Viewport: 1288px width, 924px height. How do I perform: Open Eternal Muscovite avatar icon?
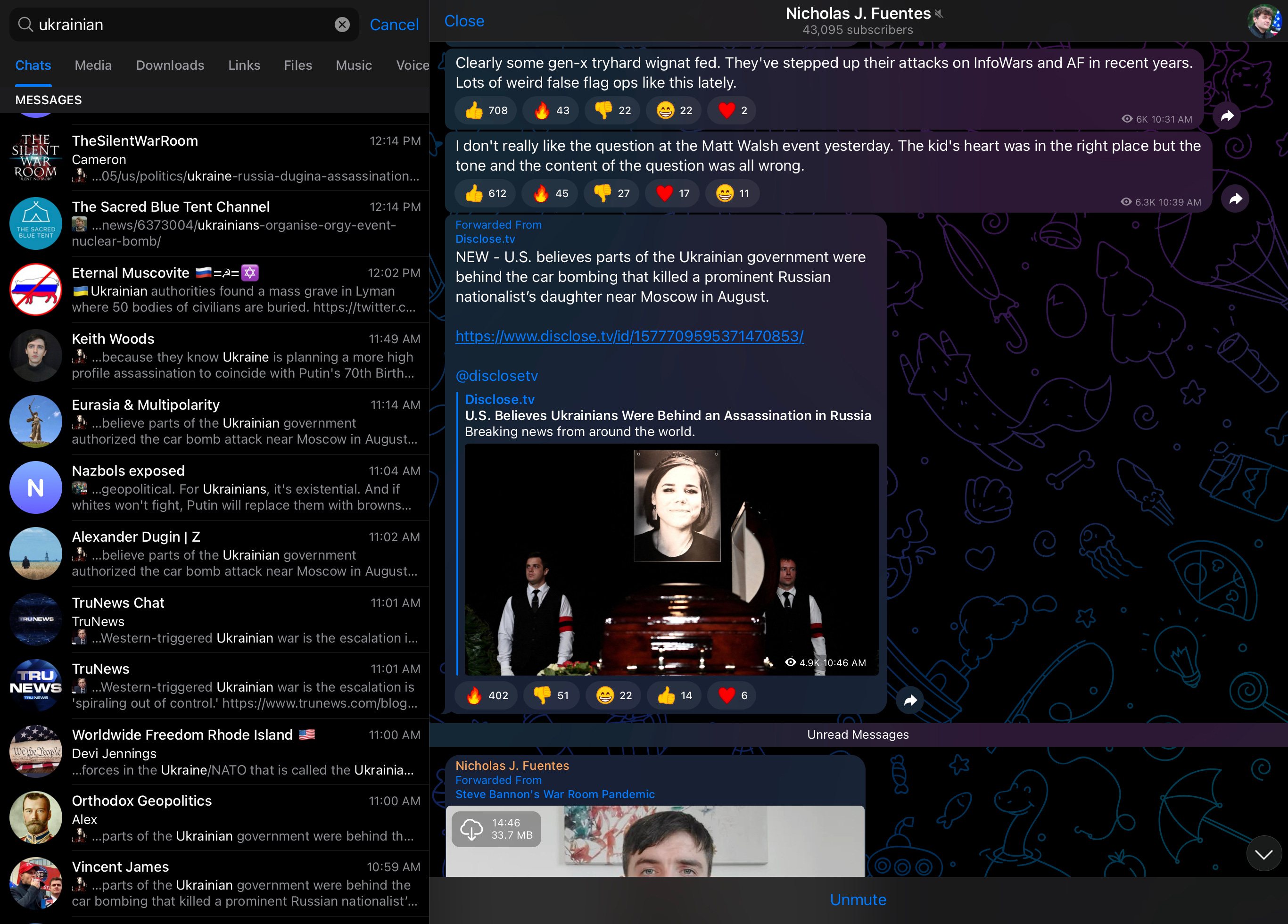tap(36, 289)
